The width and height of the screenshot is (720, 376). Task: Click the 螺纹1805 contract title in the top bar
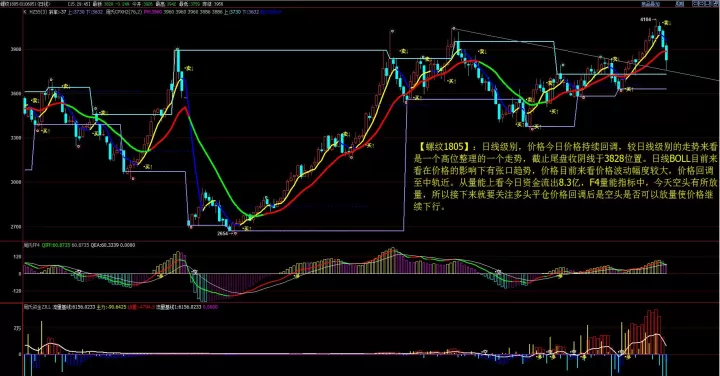coord(24,4)
